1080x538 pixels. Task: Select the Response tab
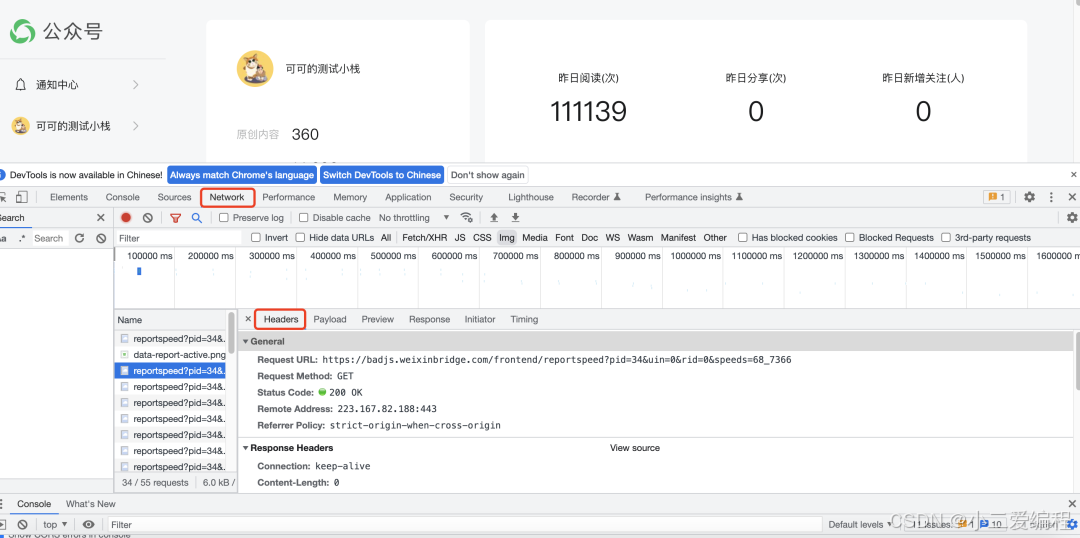point(429,319)
